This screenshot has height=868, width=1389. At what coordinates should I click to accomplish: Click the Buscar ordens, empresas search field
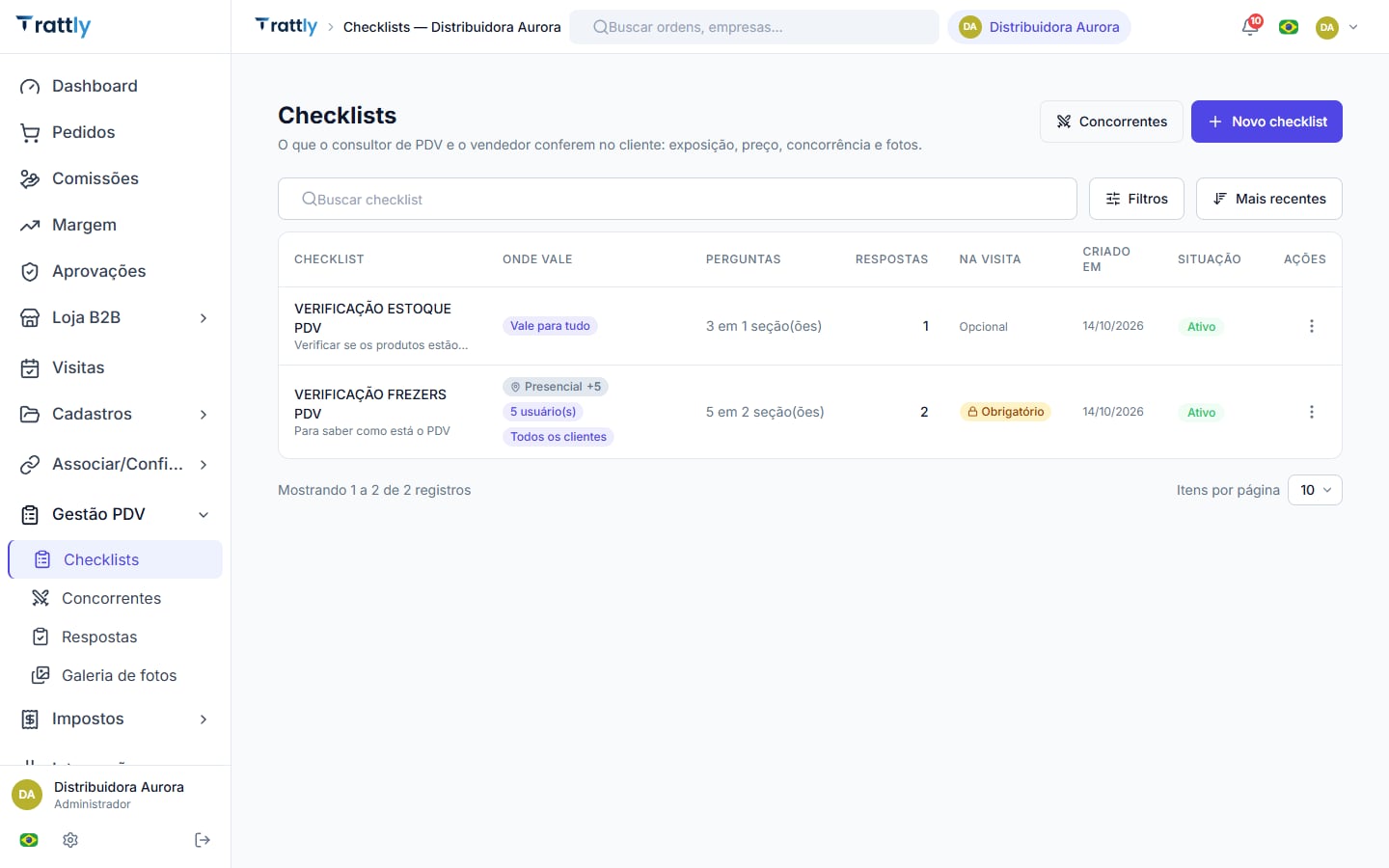click(x=754, y=27)
